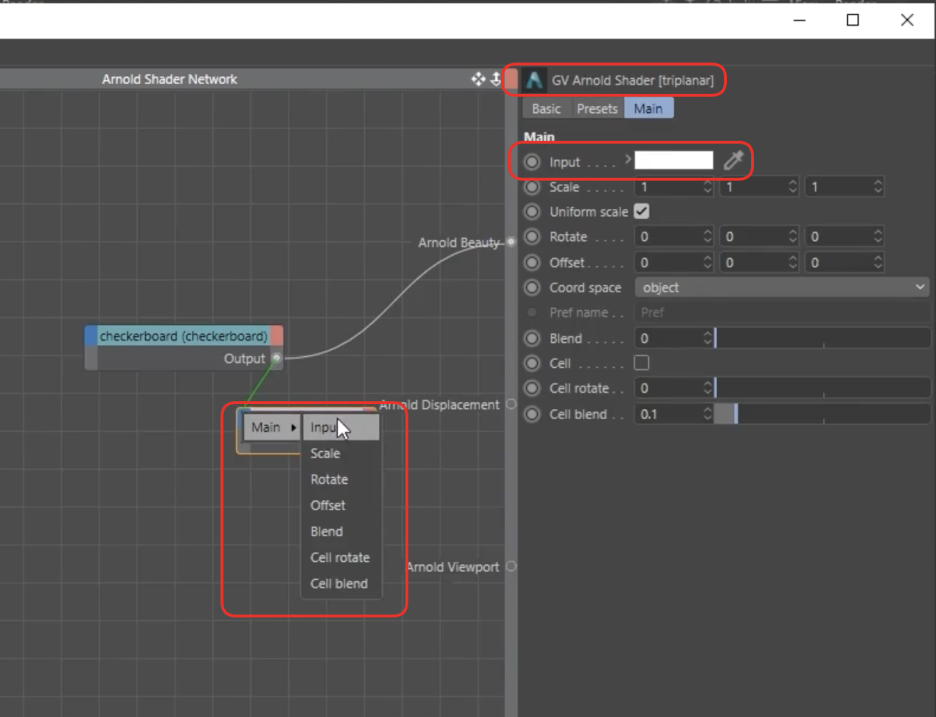The width and height of the screenshot is (936, 717).
Task: Toggle the animation dot beside Rotate
Action: point(532,237)
